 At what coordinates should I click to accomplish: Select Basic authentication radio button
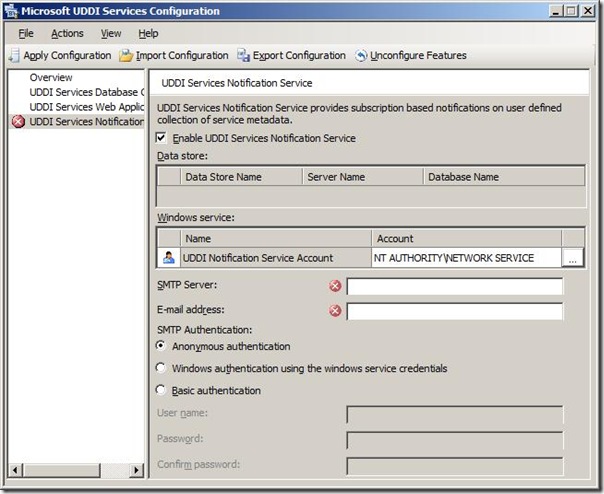coord(161,390)
